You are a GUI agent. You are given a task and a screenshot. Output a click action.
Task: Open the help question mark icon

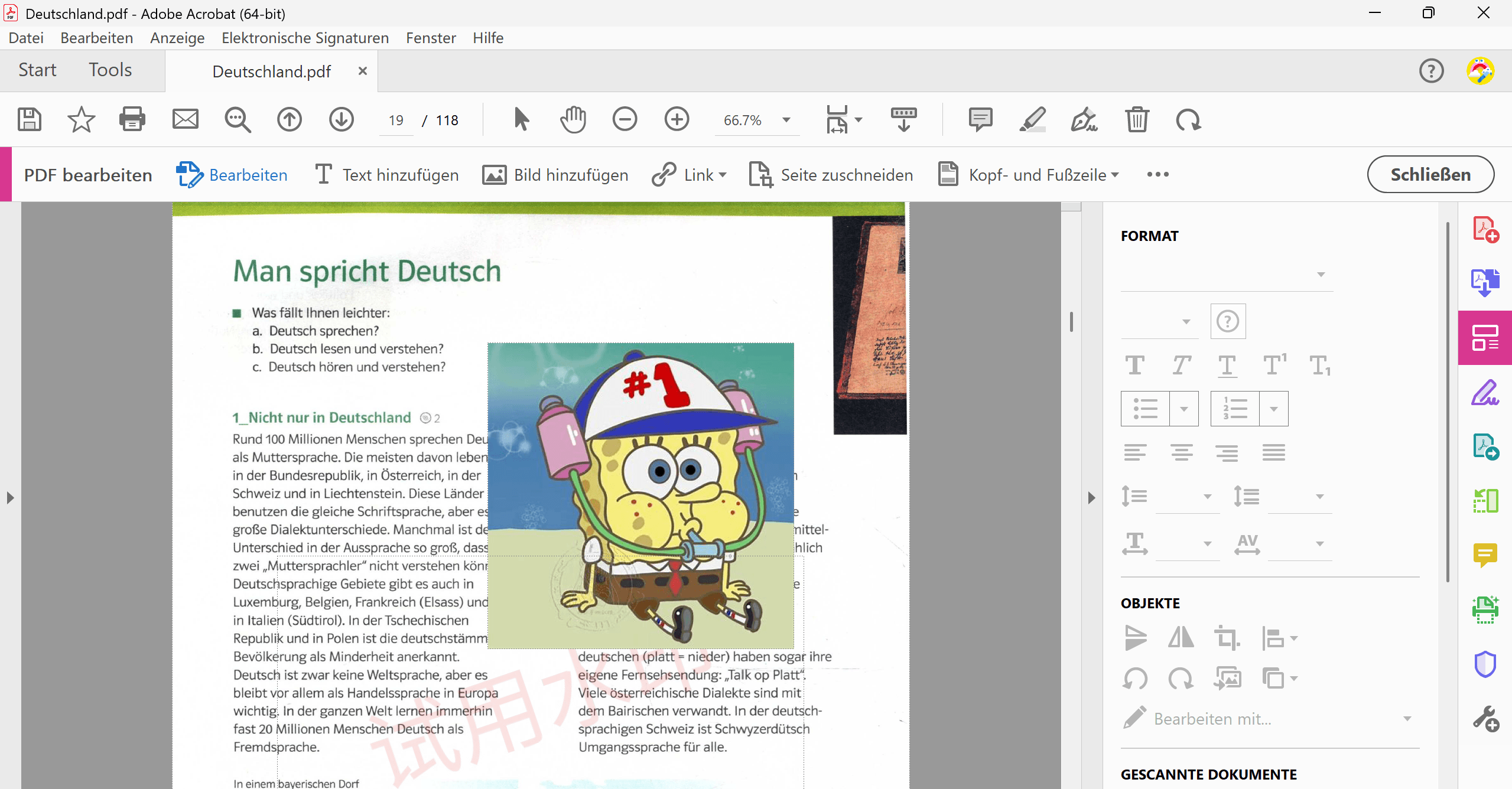[x=1431, y=71]
